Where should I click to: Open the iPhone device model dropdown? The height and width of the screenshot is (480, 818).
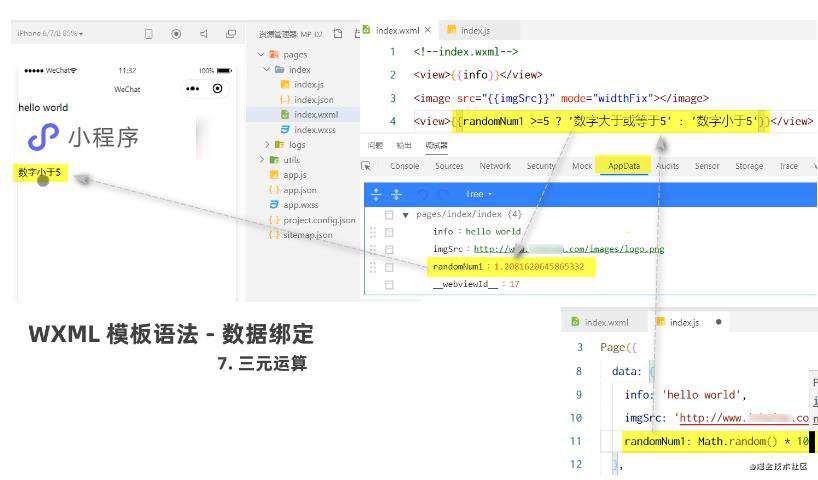[50, 33]
